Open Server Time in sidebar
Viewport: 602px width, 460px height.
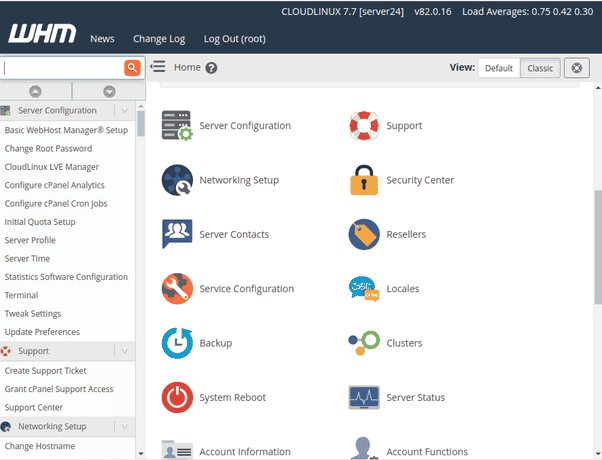click(x=27, y=258)
